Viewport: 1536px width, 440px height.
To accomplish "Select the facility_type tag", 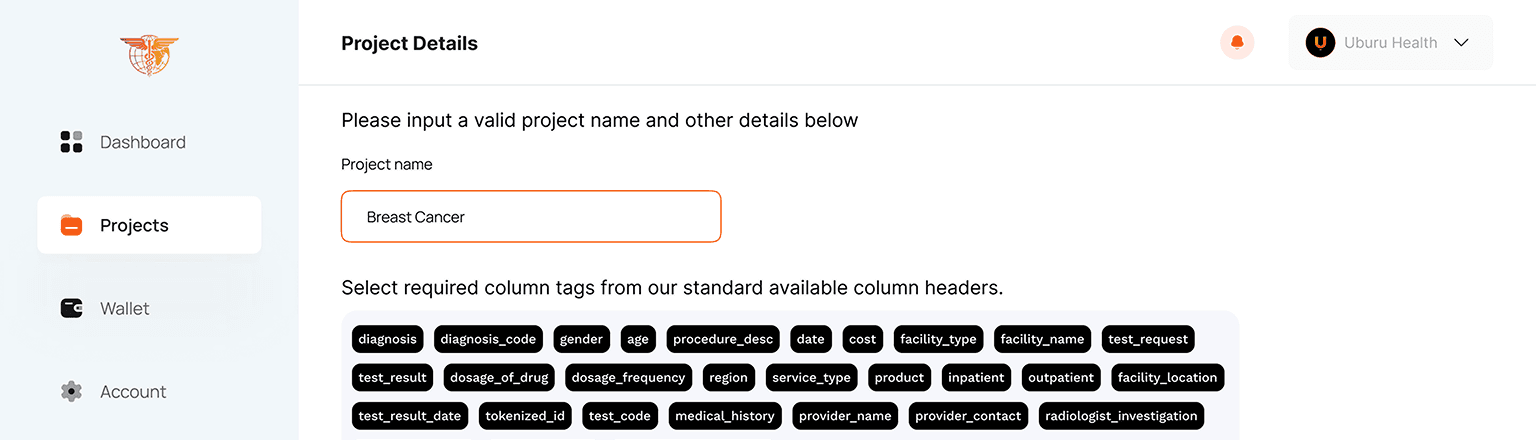I will click(x=938, y=339).
